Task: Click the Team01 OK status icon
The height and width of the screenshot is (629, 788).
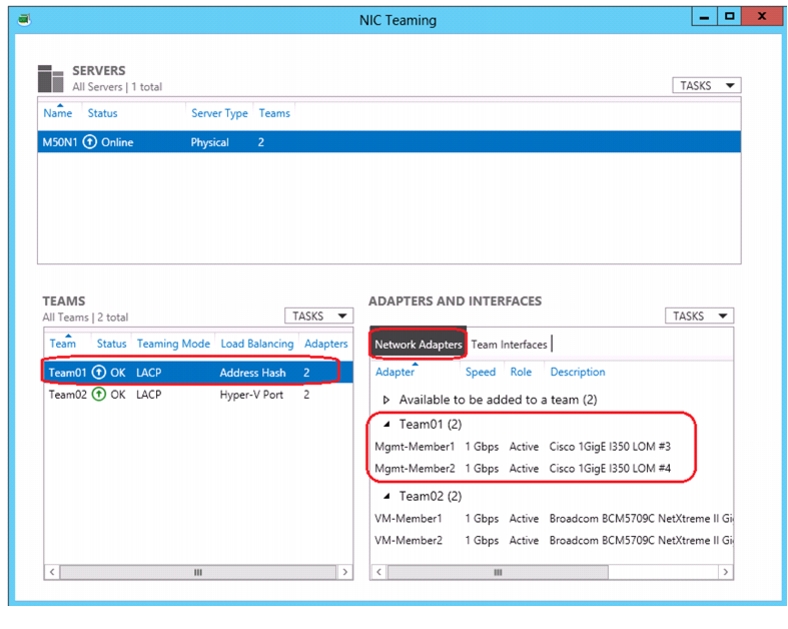Action: [x=99, y=373]
